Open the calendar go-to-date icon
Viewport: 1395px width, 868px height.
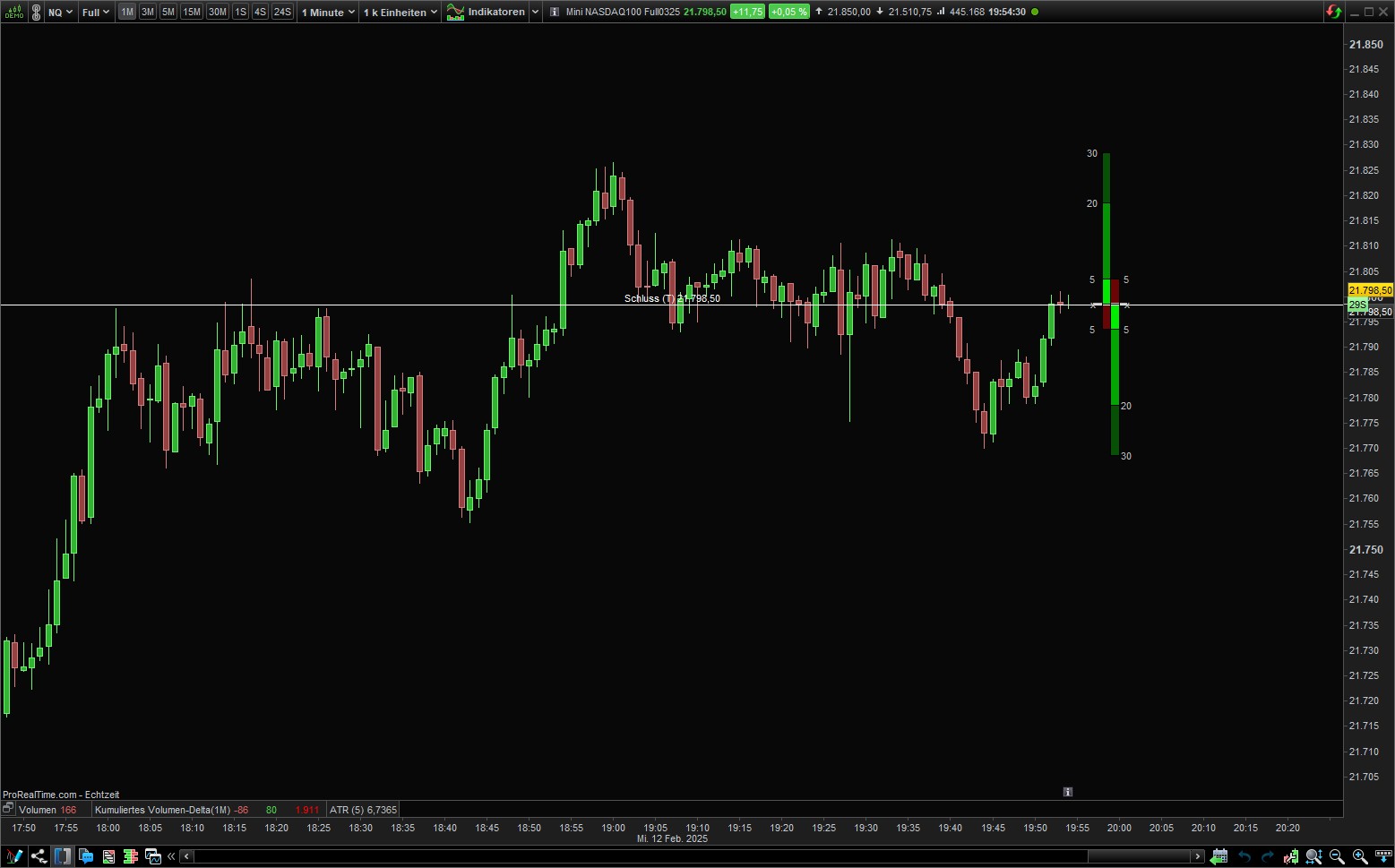[x=1219, y=856]
